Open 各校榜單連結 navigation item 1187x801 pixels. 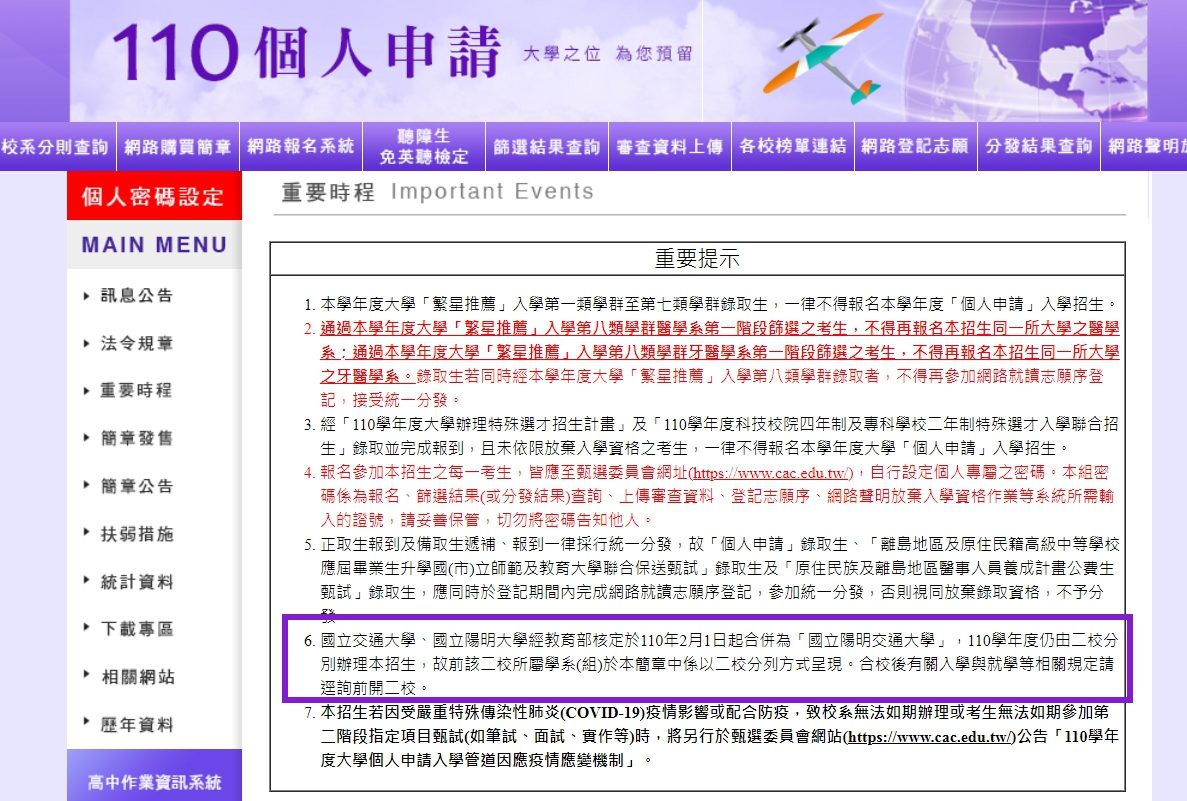tap(793, 147)
